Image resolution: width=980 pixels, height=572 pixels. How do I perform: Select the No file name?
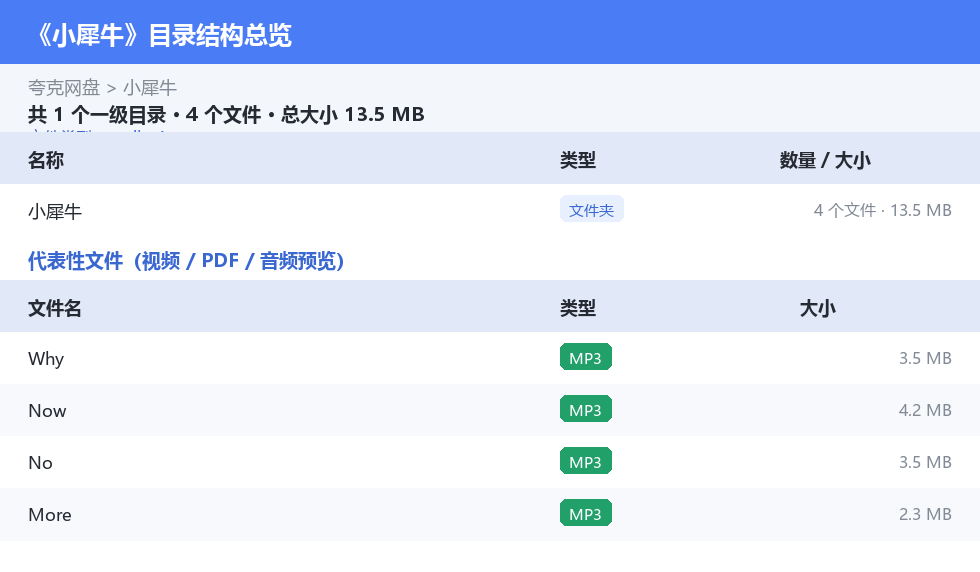point(40,462)
